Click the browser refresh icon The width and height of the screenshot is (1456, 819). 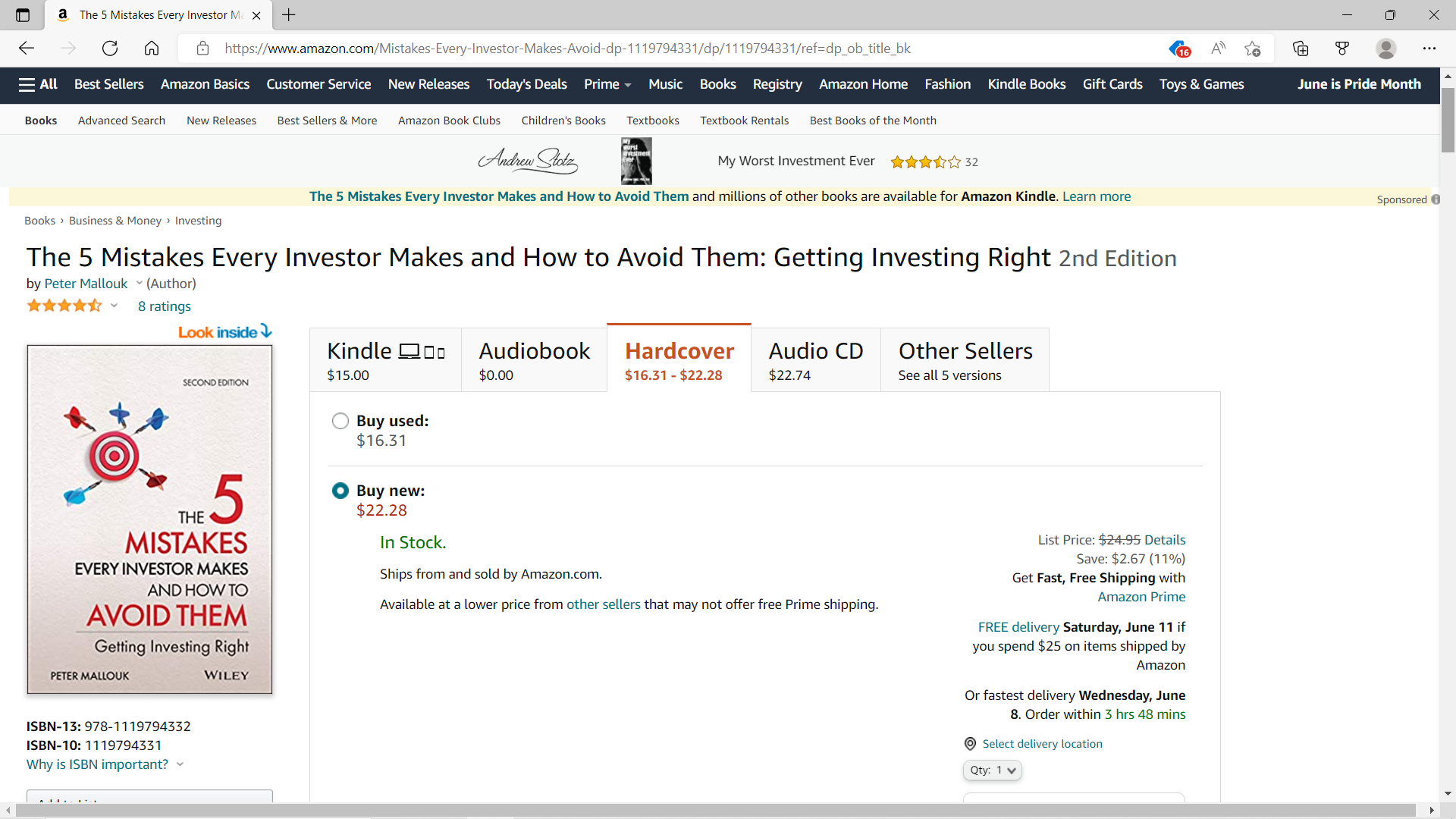pos(110,49)
